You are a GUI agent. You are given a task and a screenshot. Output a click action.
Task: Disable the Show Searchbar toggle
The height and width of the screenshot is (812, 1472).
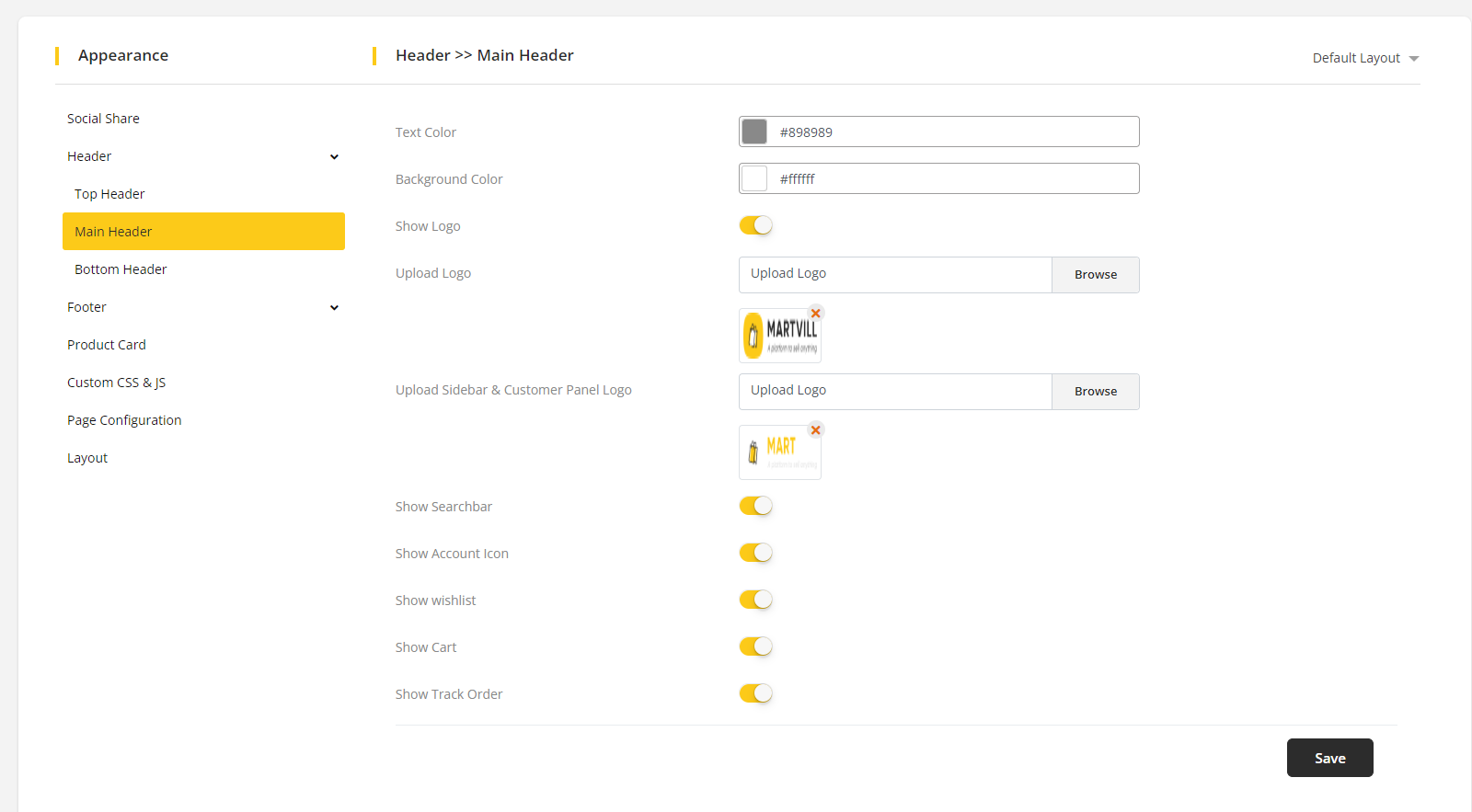tap(755, 506)
